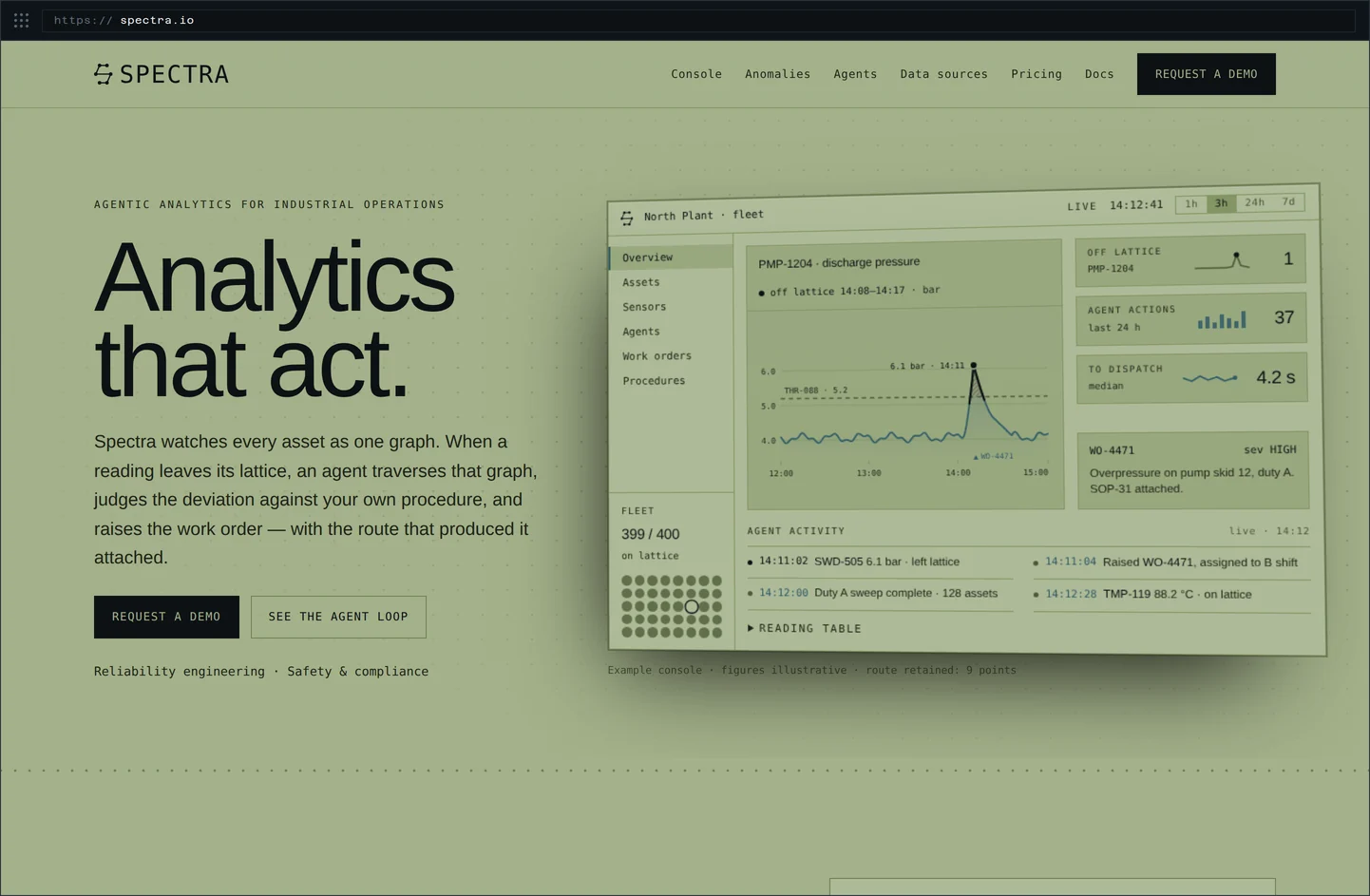This screenshot has height=896, width=1370.
Task: Select the 1h time range
Action: (x=1190, y=204)
